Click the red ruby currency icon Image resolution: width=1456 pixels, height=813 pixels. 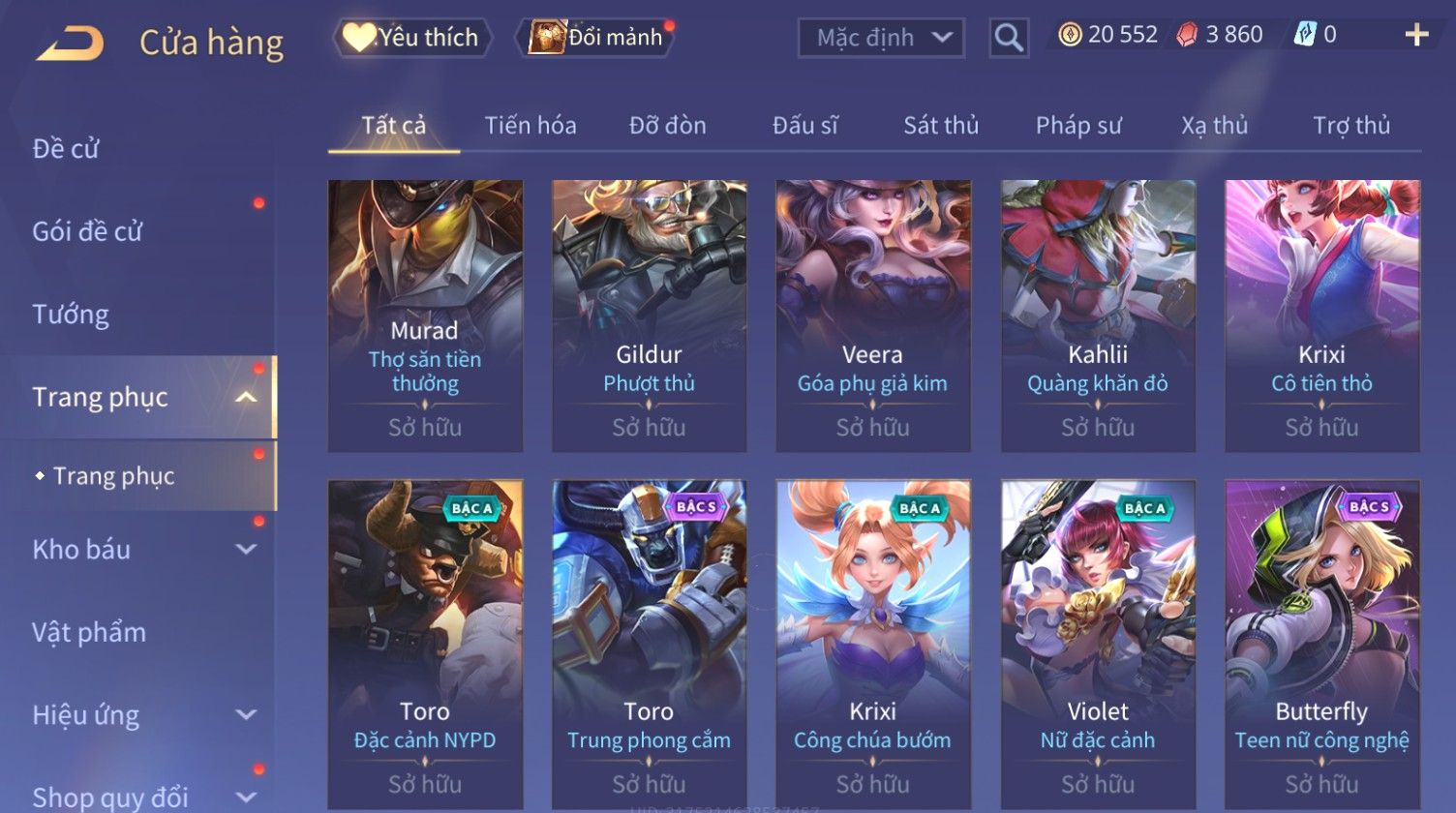click(x=1187, y=36)
